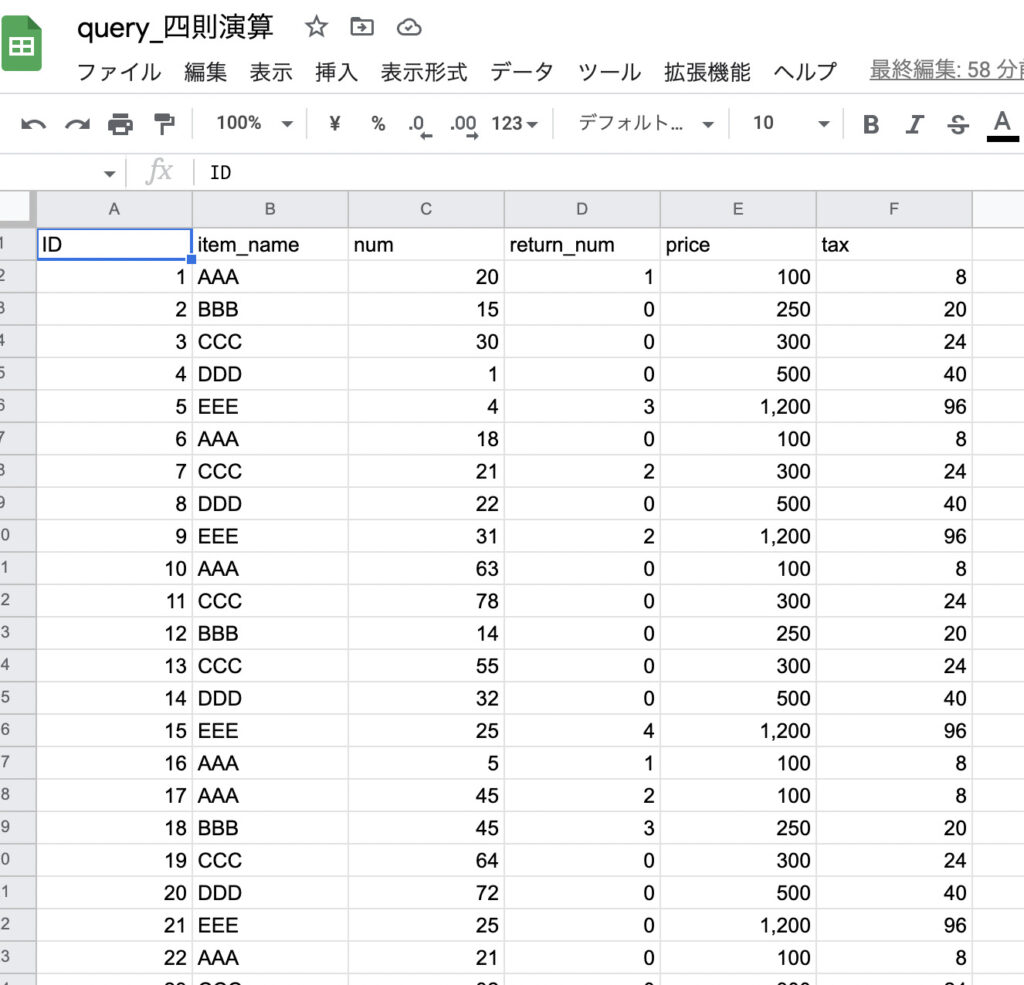Click the redo arrow icon

point(77,124)
